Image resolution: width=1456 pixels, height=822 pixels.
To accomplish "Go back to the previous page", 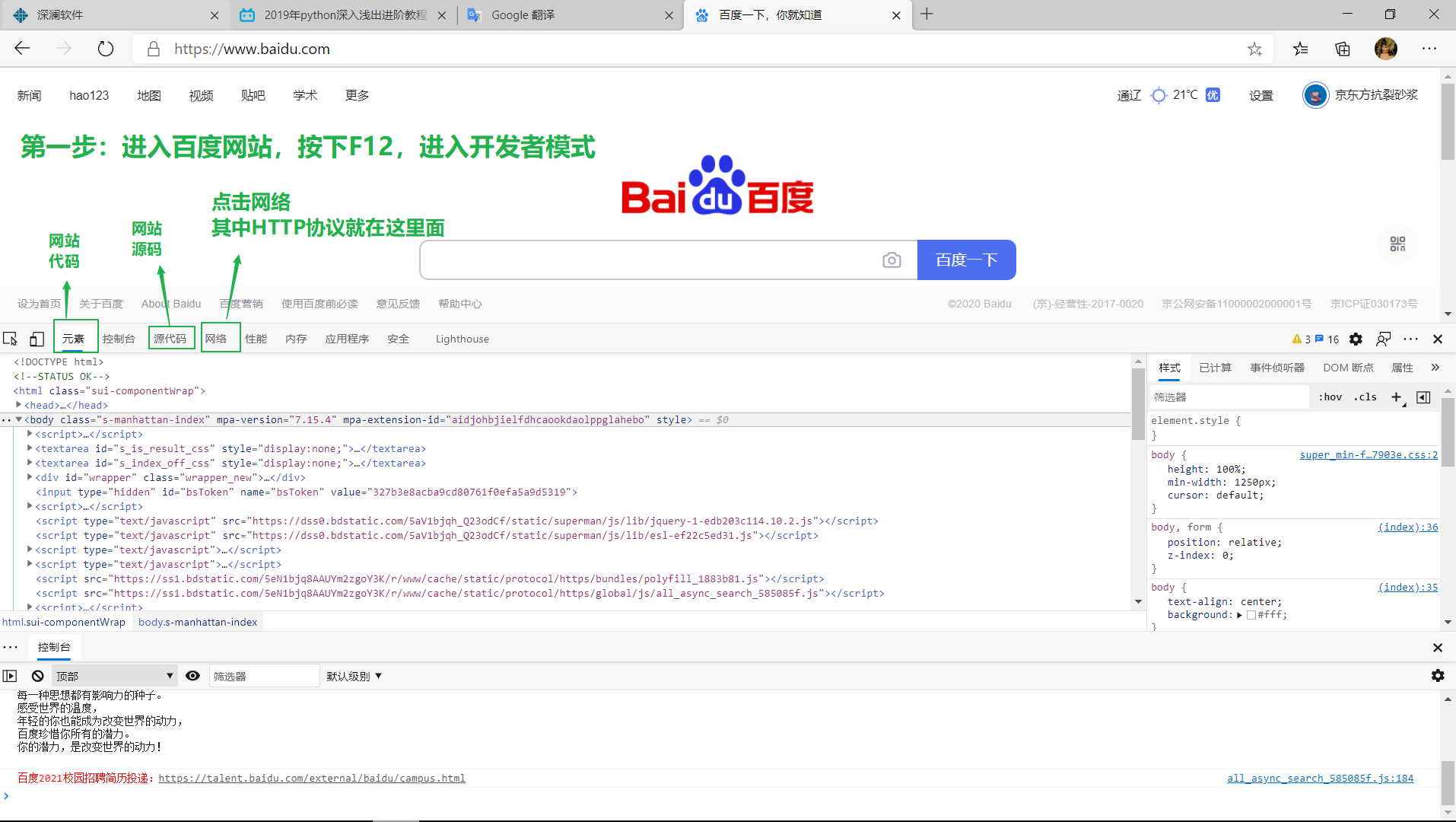I will 22,49.
